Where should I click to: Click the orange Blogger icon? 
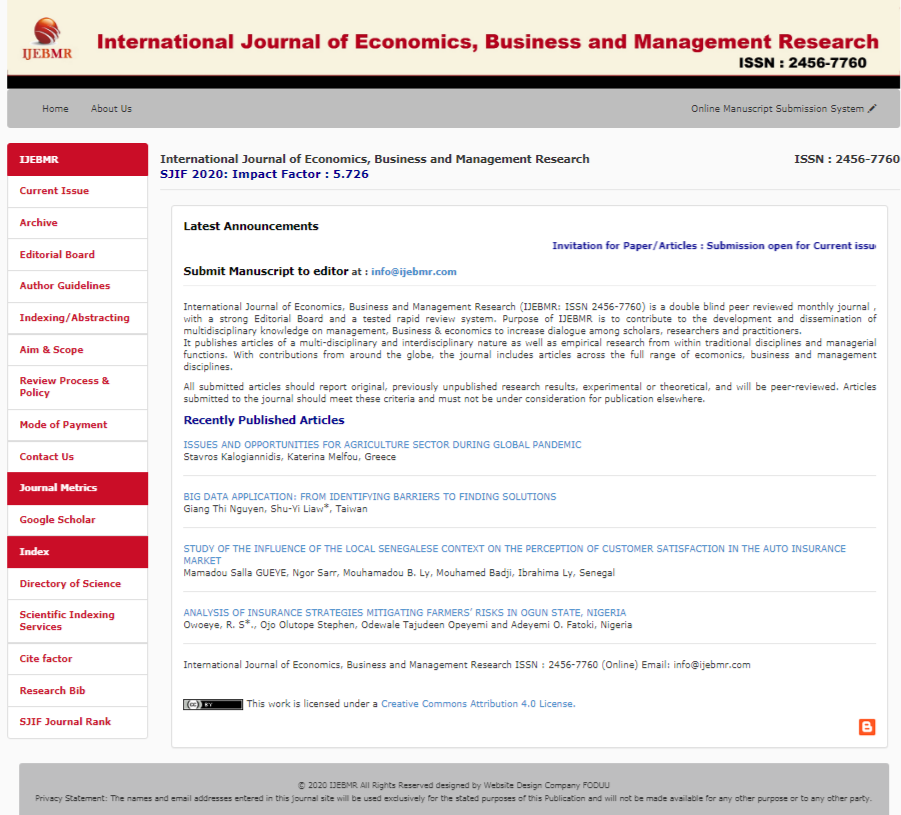867,727
